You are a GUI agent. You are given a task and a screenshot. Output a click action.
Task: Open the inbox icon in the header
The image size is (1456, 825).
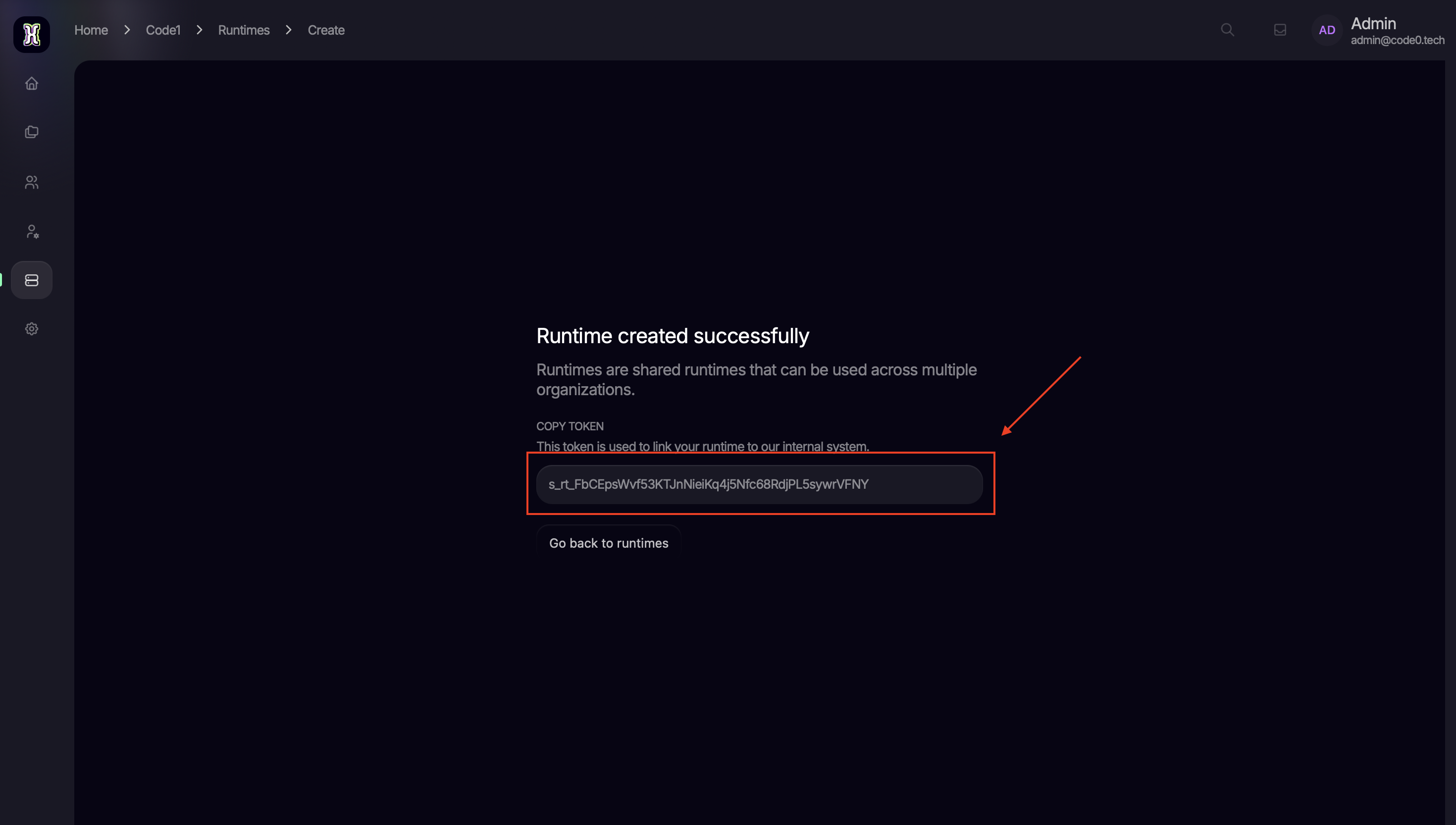pos(1280,30)
